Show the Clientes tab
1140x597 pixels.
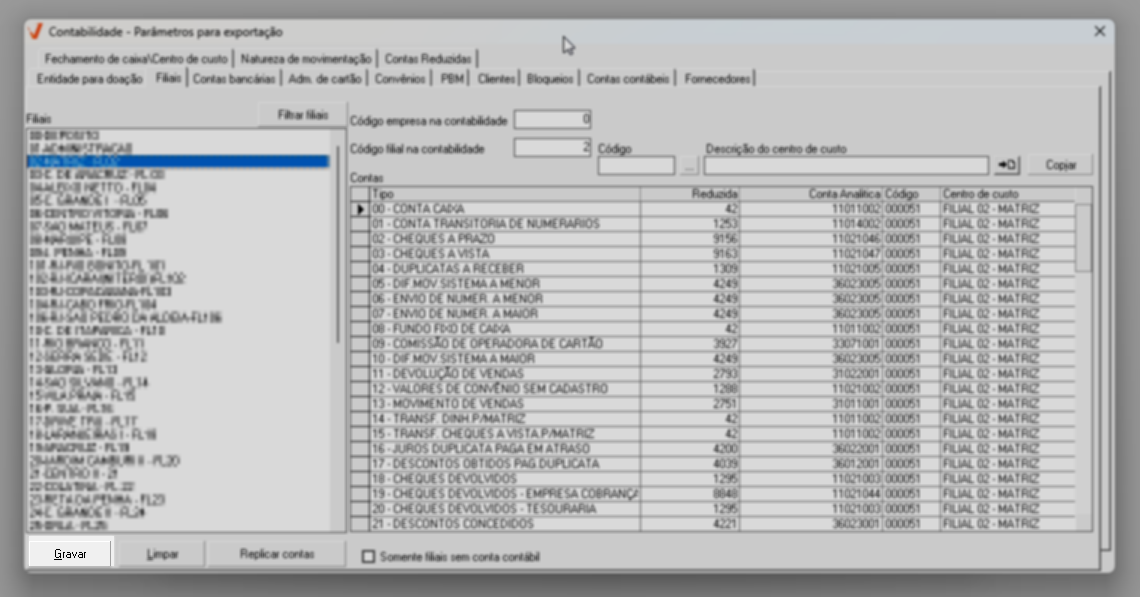pos(497,79)
